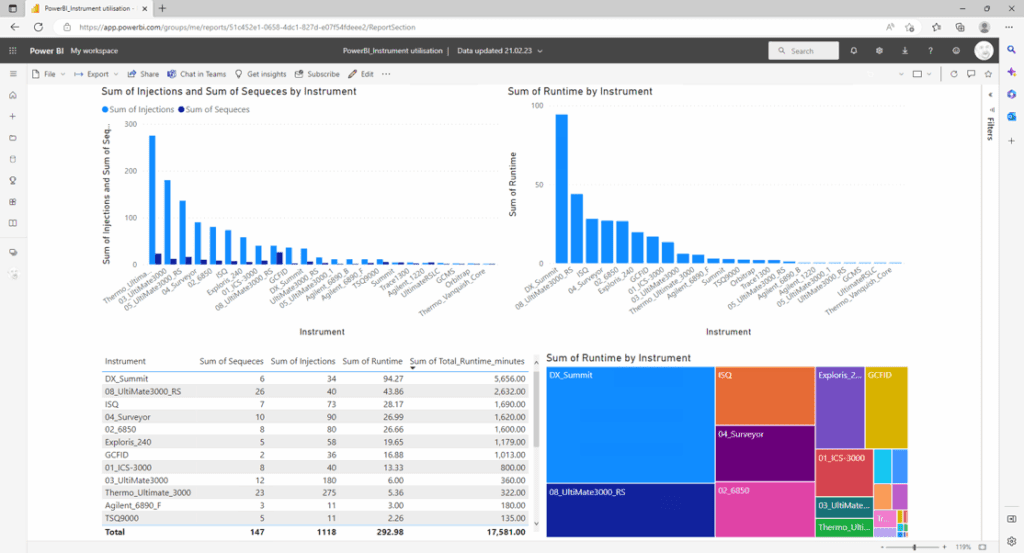Open the My workspace link
This screenshot has height=553, width=1024.
pyautogui.click(x=94, y=50)
